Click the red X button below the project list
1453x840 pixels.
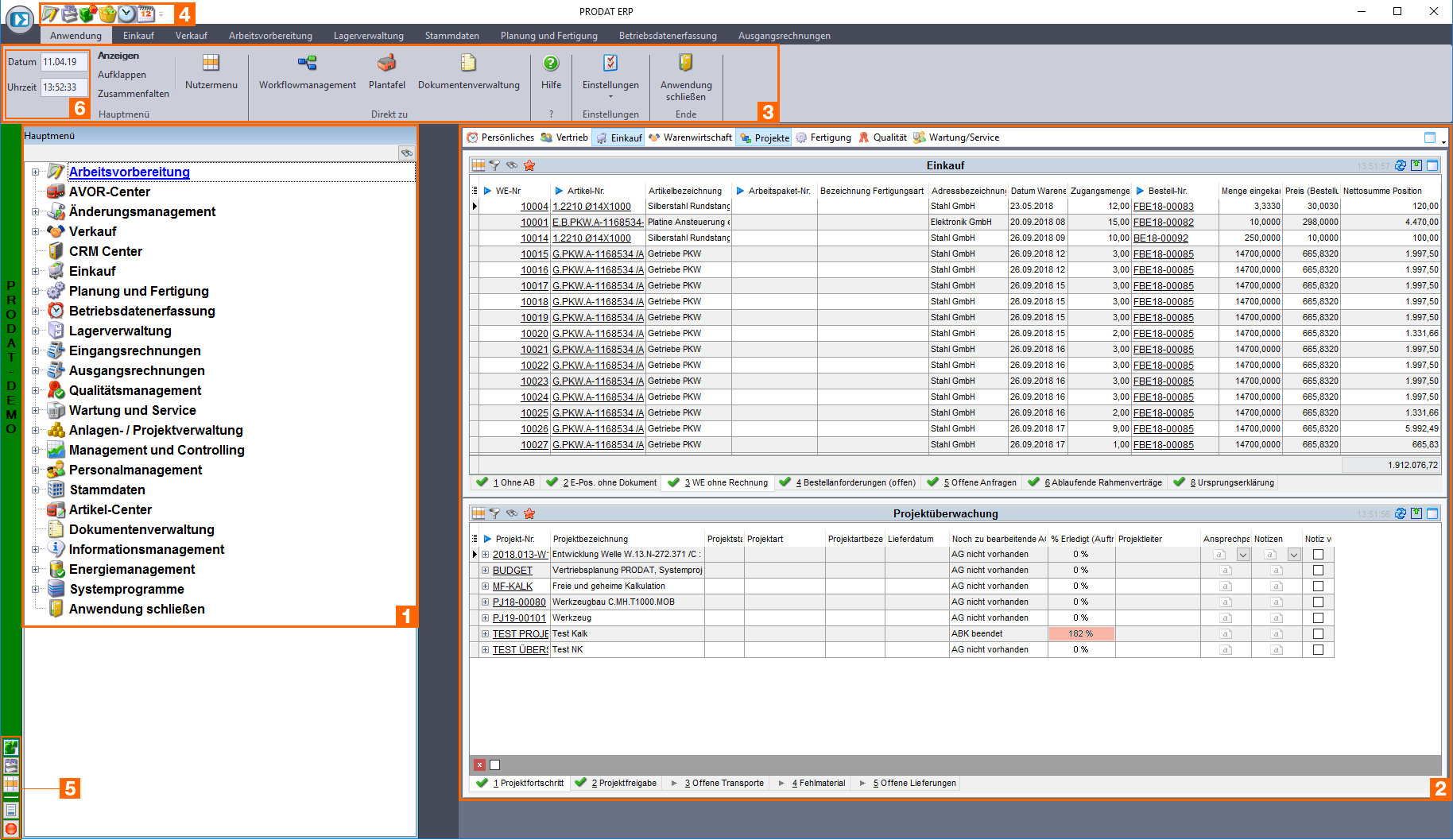pos(479,765)
